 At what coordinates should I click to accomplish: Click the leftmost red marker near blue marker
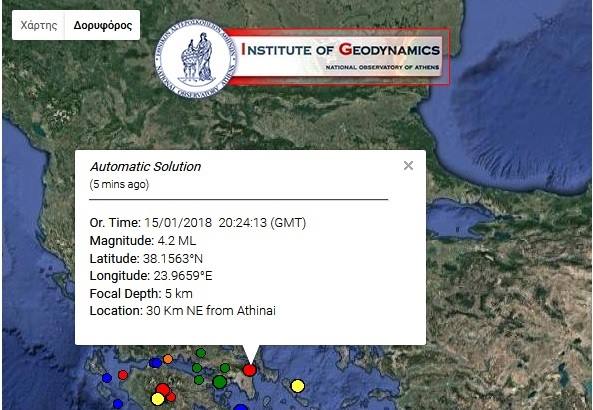click(123, 375)
